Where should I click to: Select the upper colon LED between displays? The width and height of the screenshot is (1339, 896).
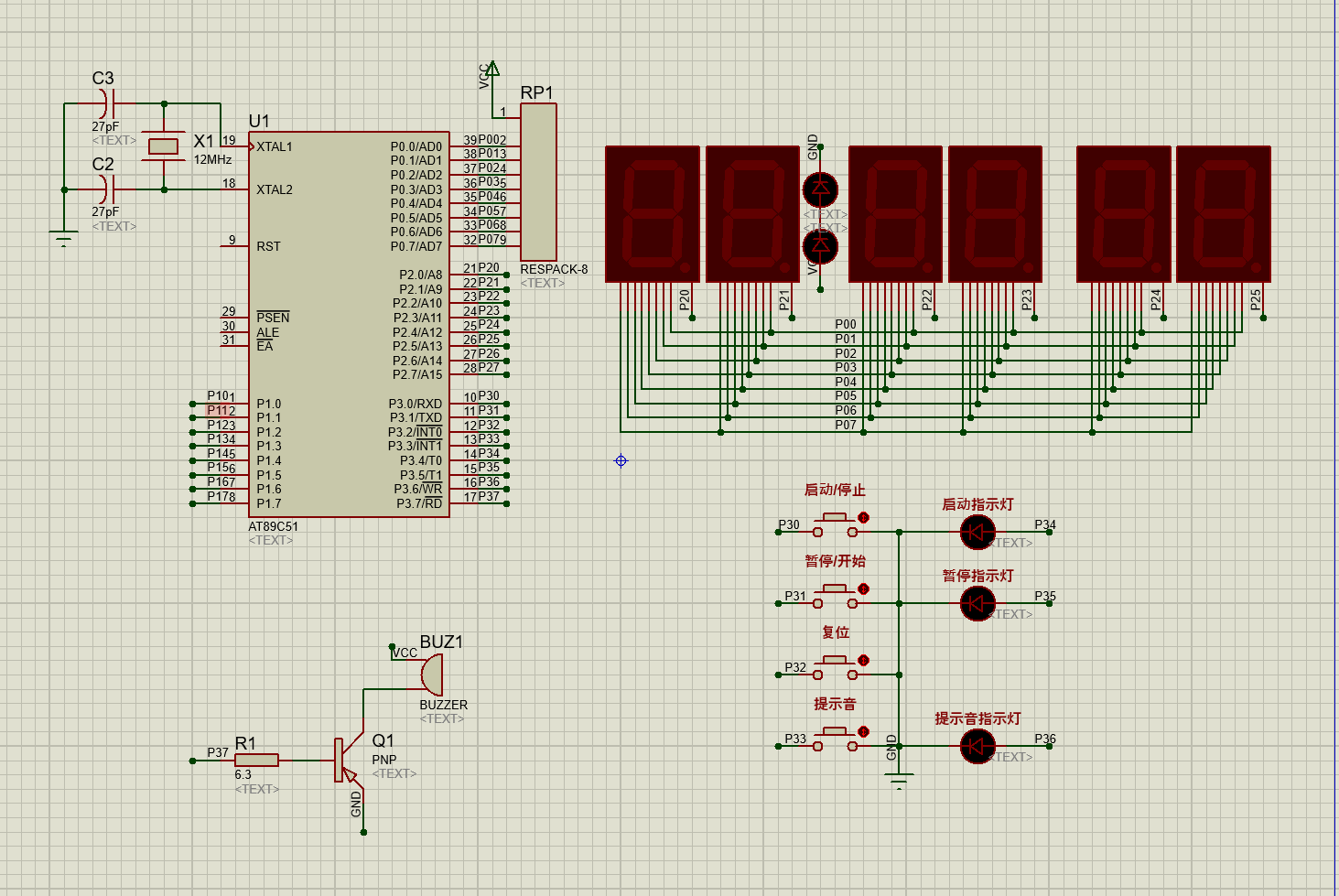tap(820, 189)
